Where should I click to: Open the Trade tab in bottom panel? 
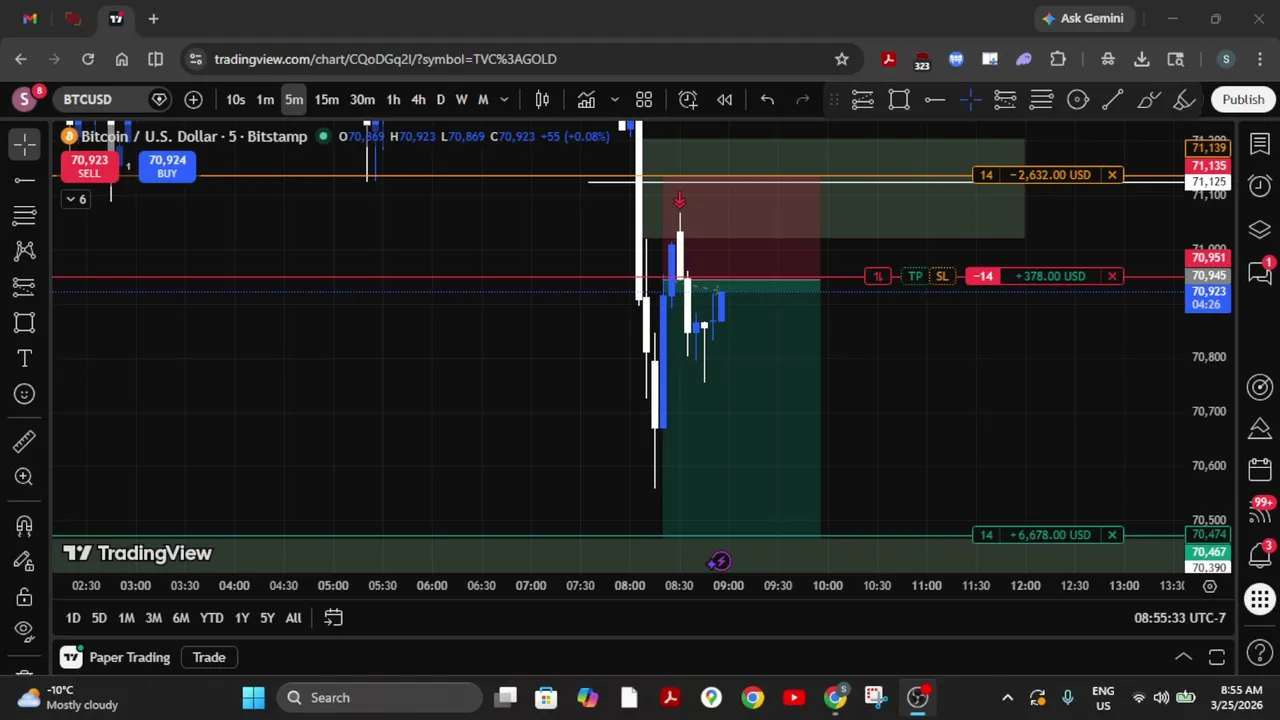coord(209,657)
